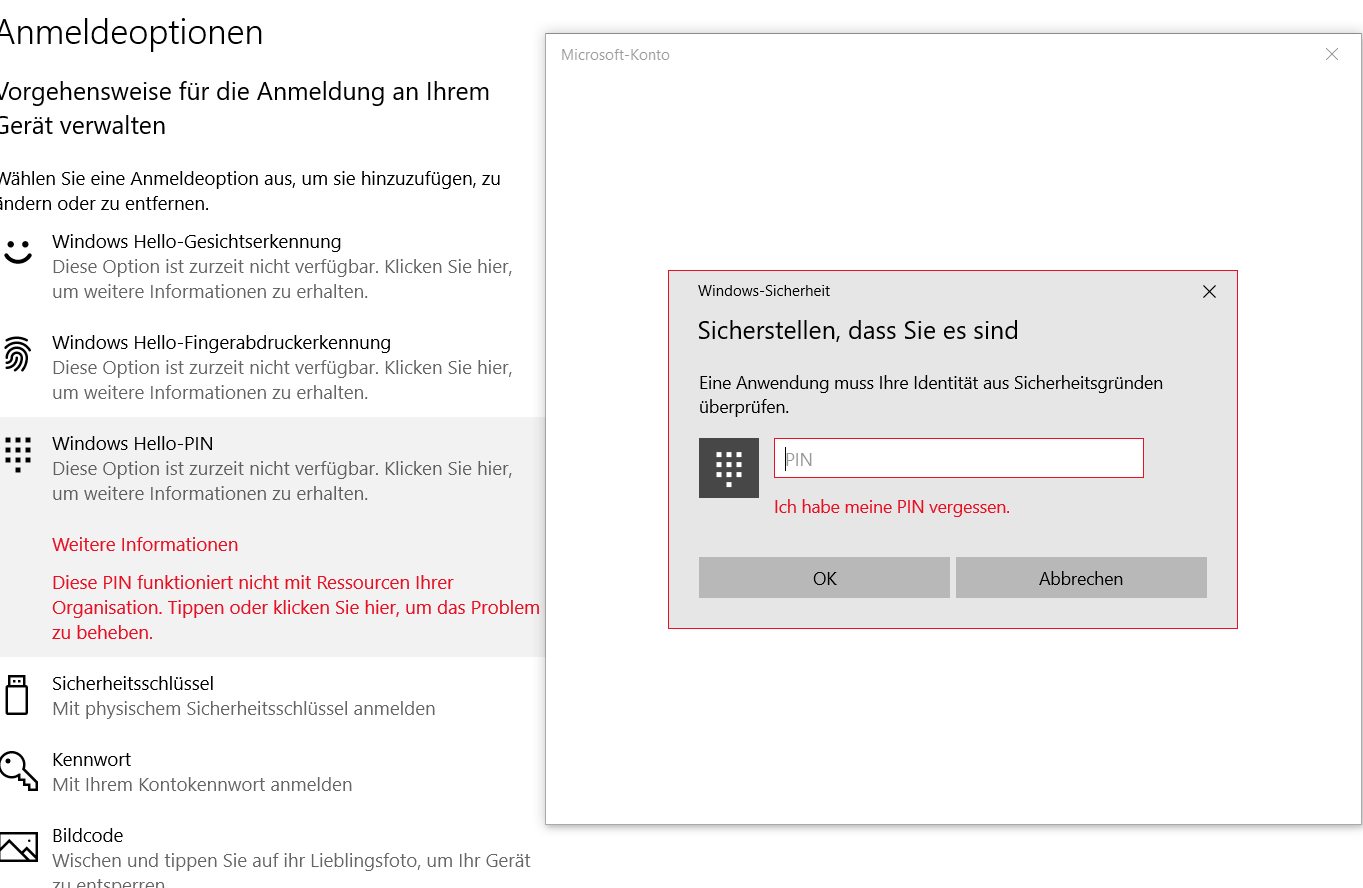Select the Bildcode sign-in option title
This screenshot has height=888, width=1363.
88,836
